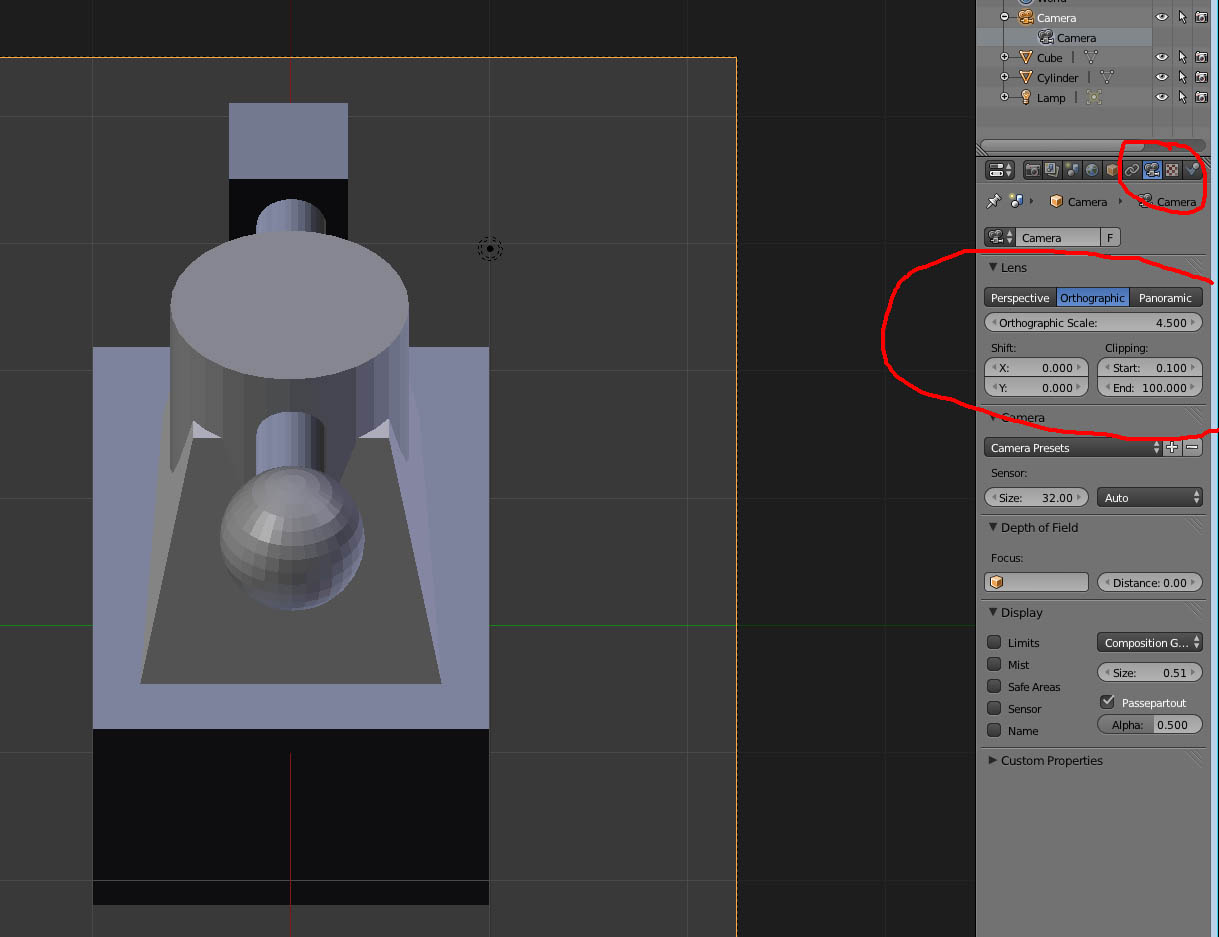The width and height of the screenshot is (1219, 937).
Task: Toggle the pin icon in properties breadcrumb
Action: 993,201
